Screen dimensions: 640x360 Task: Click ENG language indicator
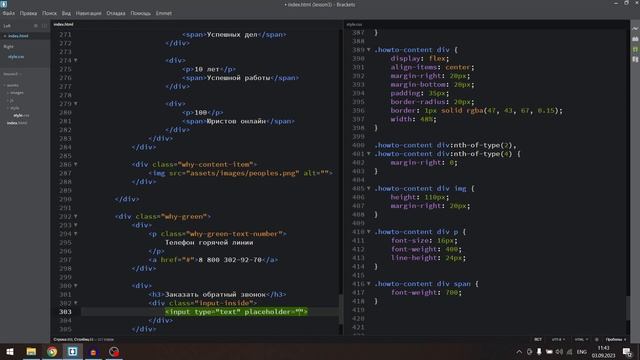[582, 352]
